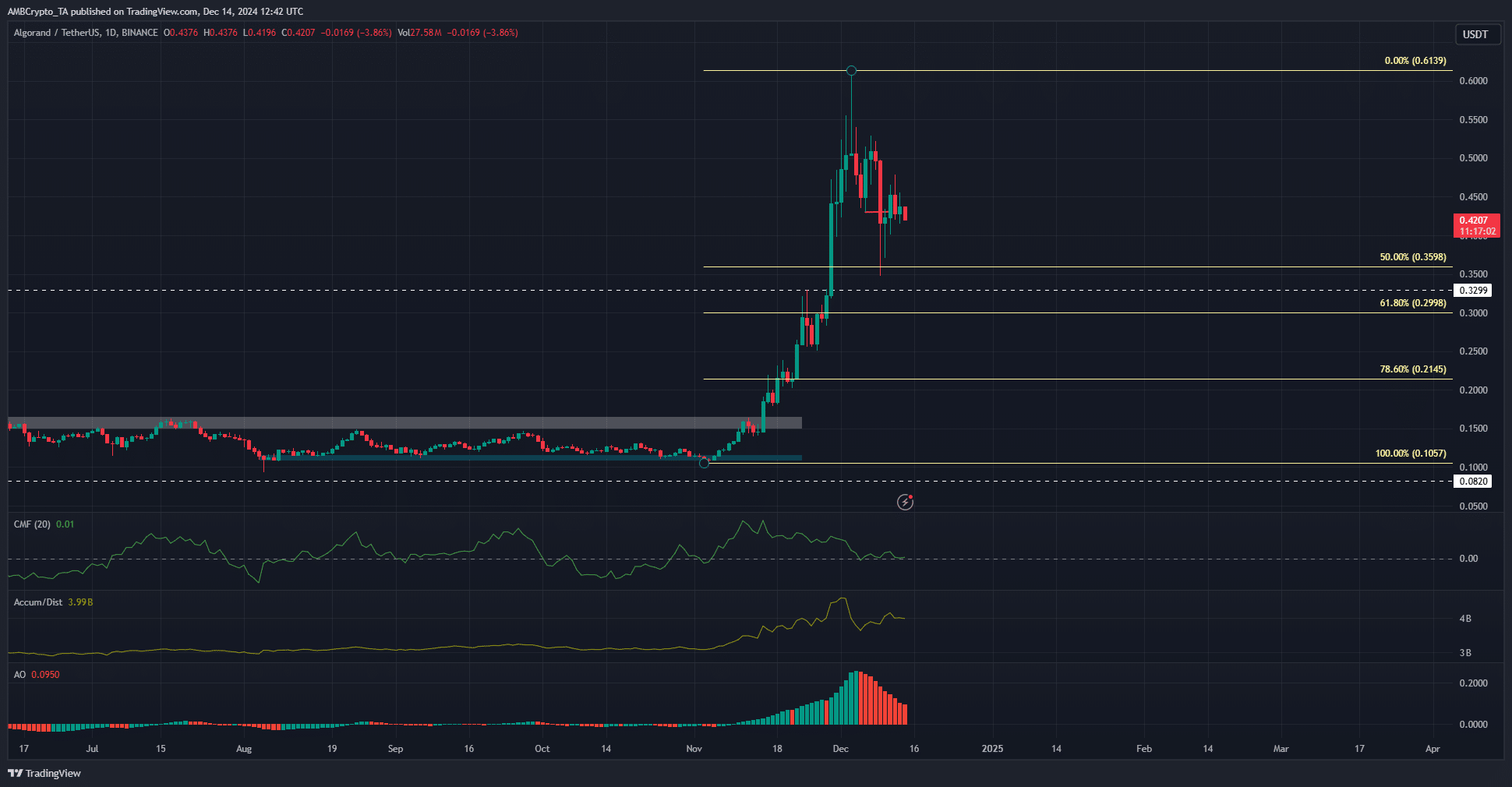
Task: Click the AMBCrypto_TA publisher name
Action: [x=37, y=12]
